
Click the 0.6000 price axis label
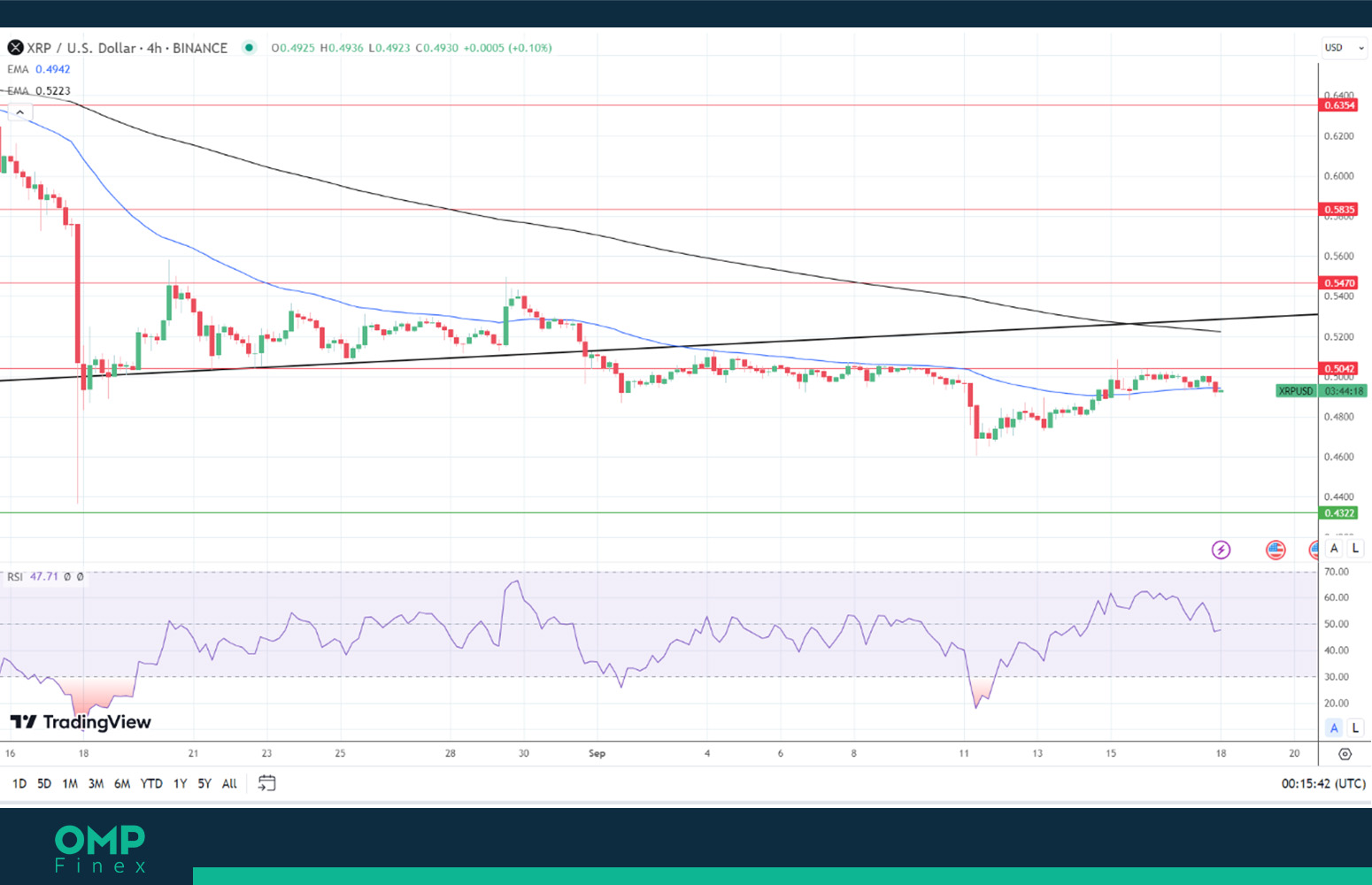pyautogui.click(x=1339, y=176)
